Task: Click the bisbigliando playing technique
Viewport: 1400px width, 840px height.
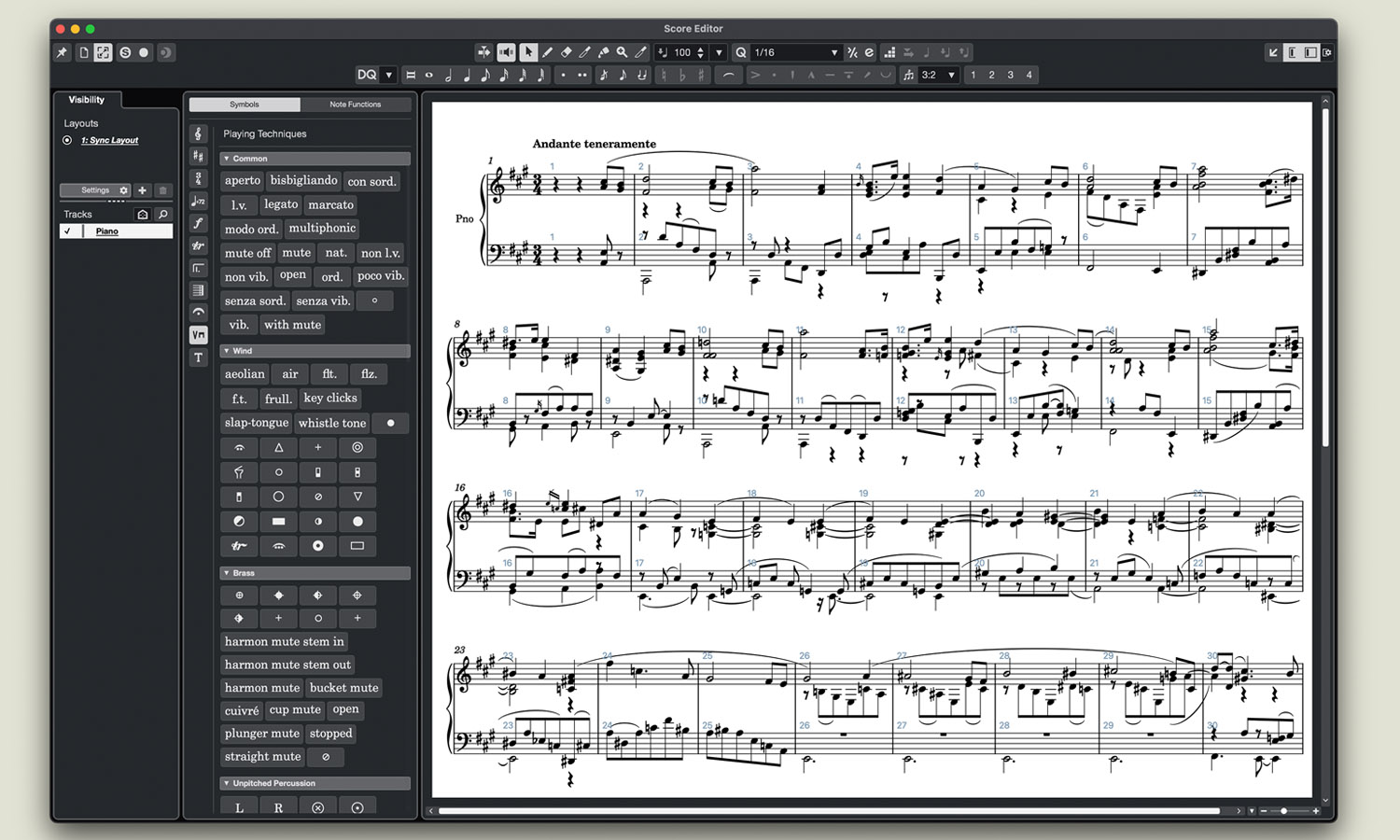Action: pyautogui.click(x=304, y=180)
